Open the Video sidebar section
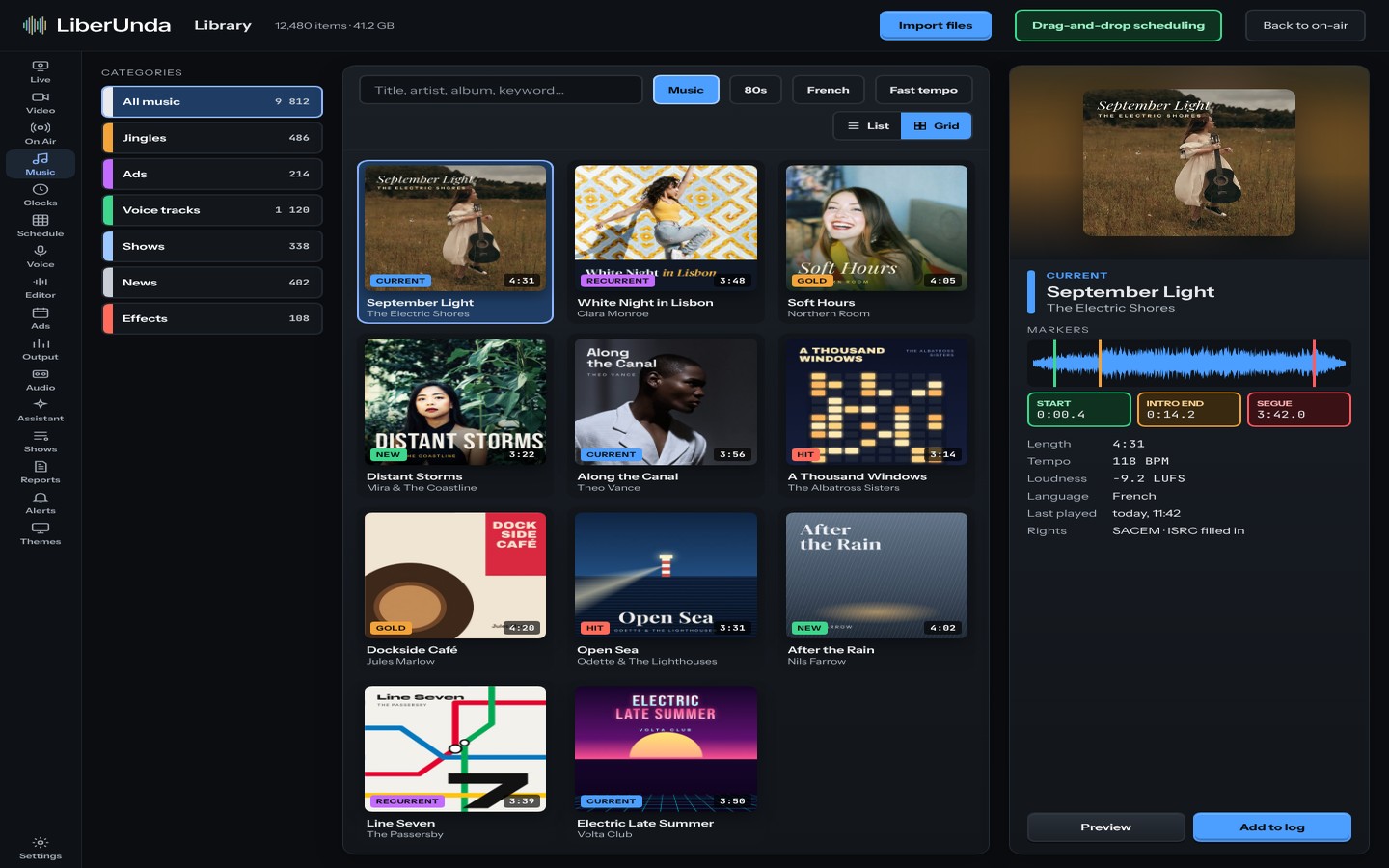Screen dimensions: 1389x868 (41, 102)
